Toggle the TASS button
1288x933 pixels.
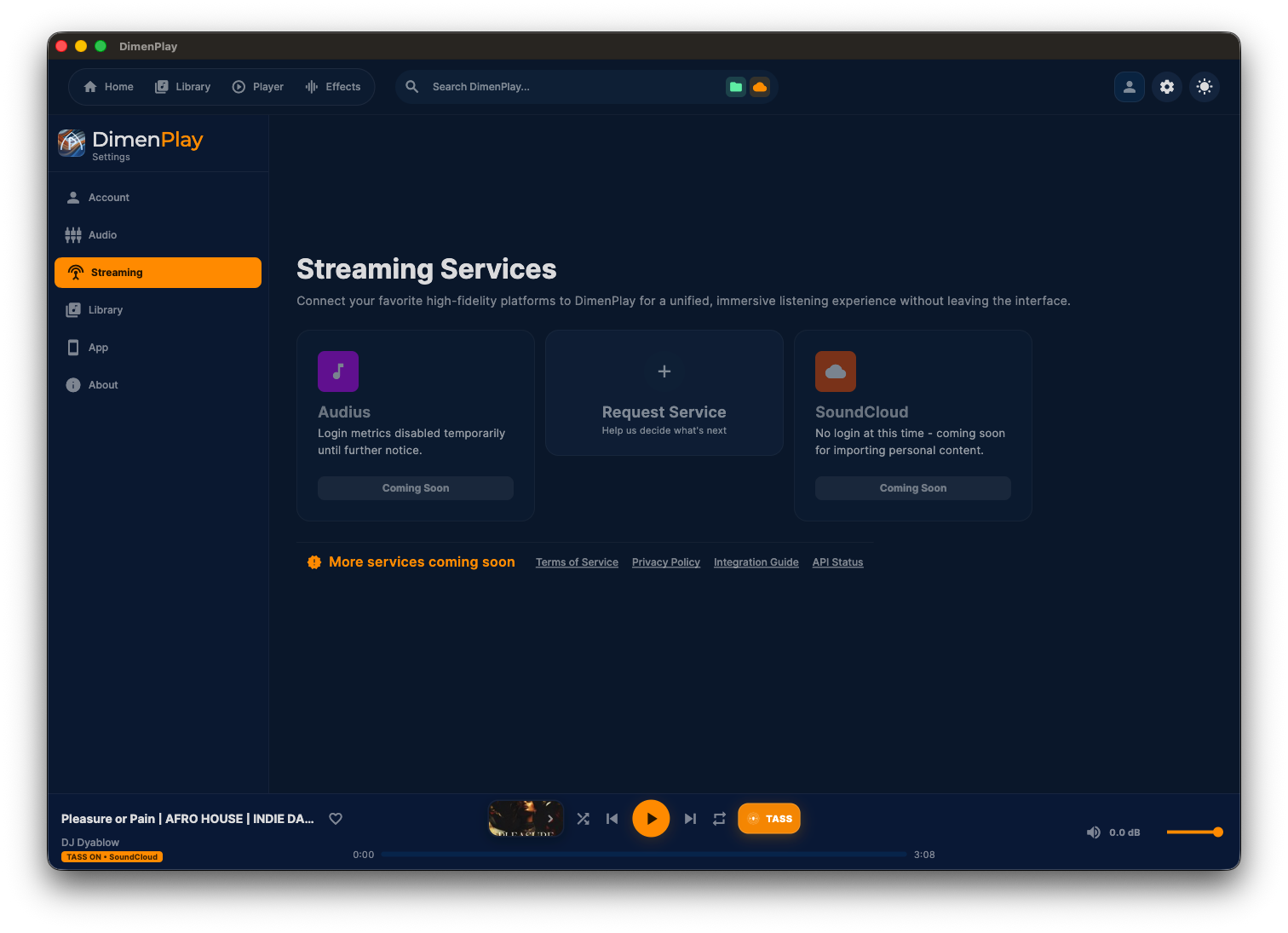(769, 819)
